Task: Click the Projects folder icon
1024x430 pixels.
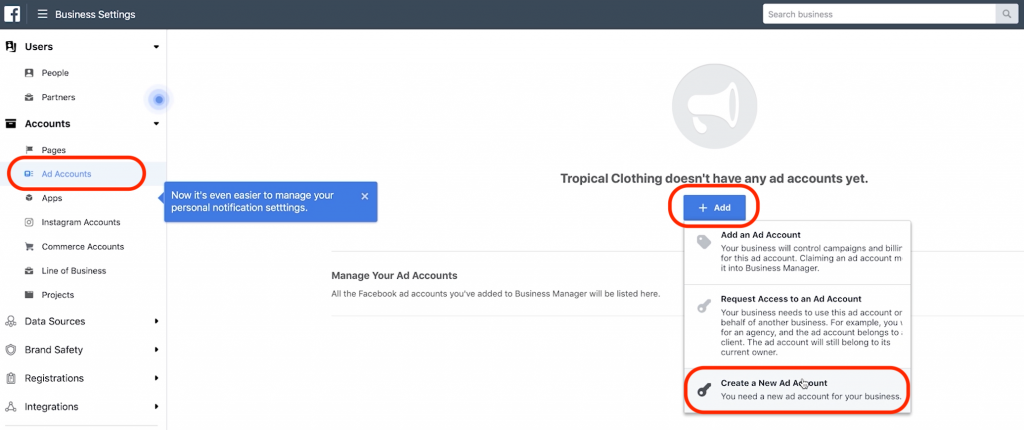Action: click(x=29, y=295)
